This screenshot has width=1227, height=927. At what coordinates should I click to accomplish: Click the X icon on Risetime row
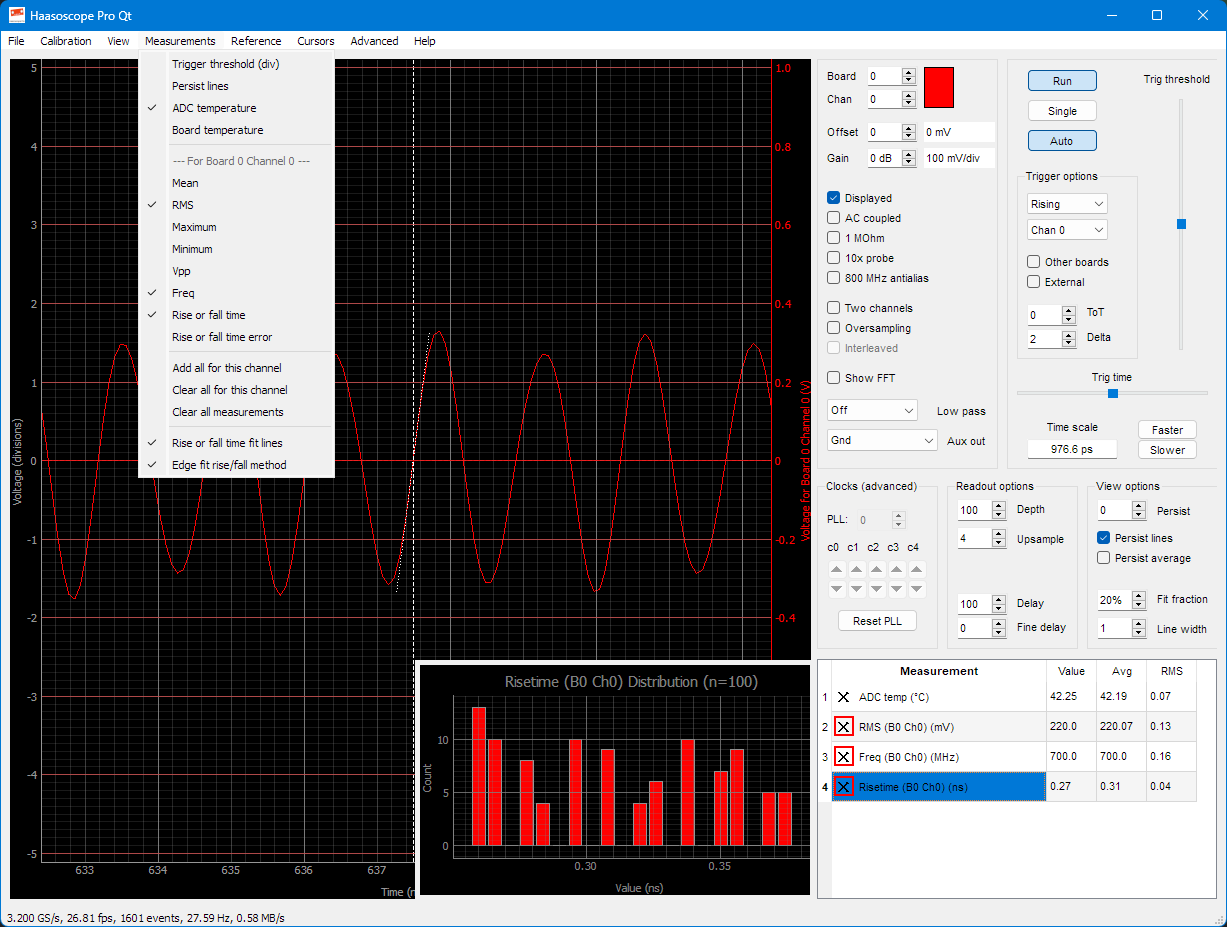[843, 787]
